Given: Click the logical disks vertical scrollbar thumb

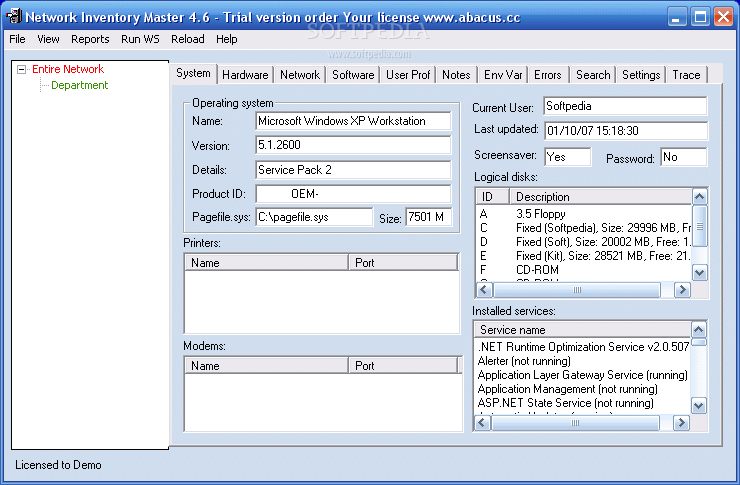Looking at the screenshot, I should [699, 226].
